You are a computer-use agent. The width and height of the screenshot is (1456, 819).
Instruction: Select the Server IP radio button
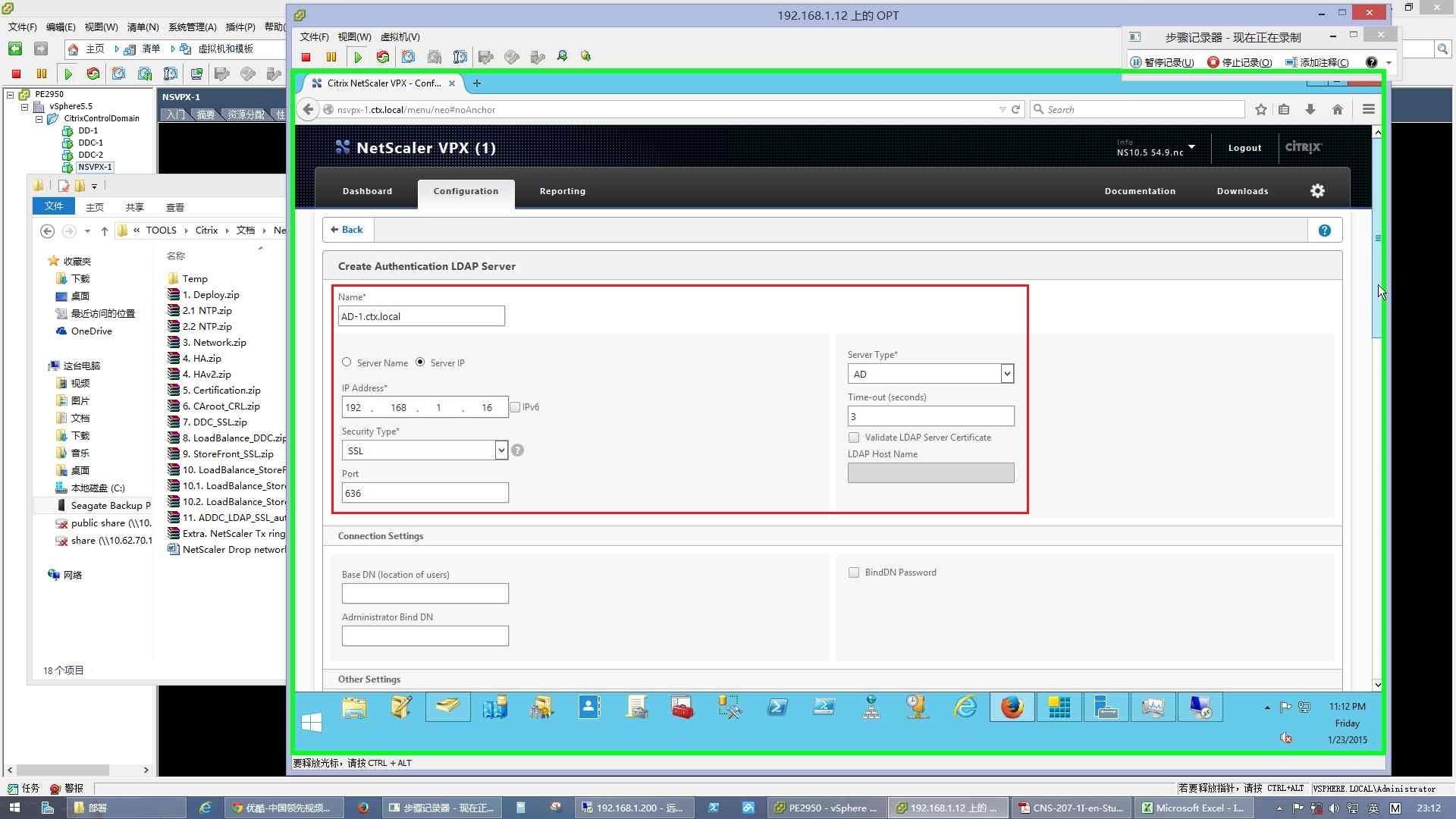(x=420, y=362)
